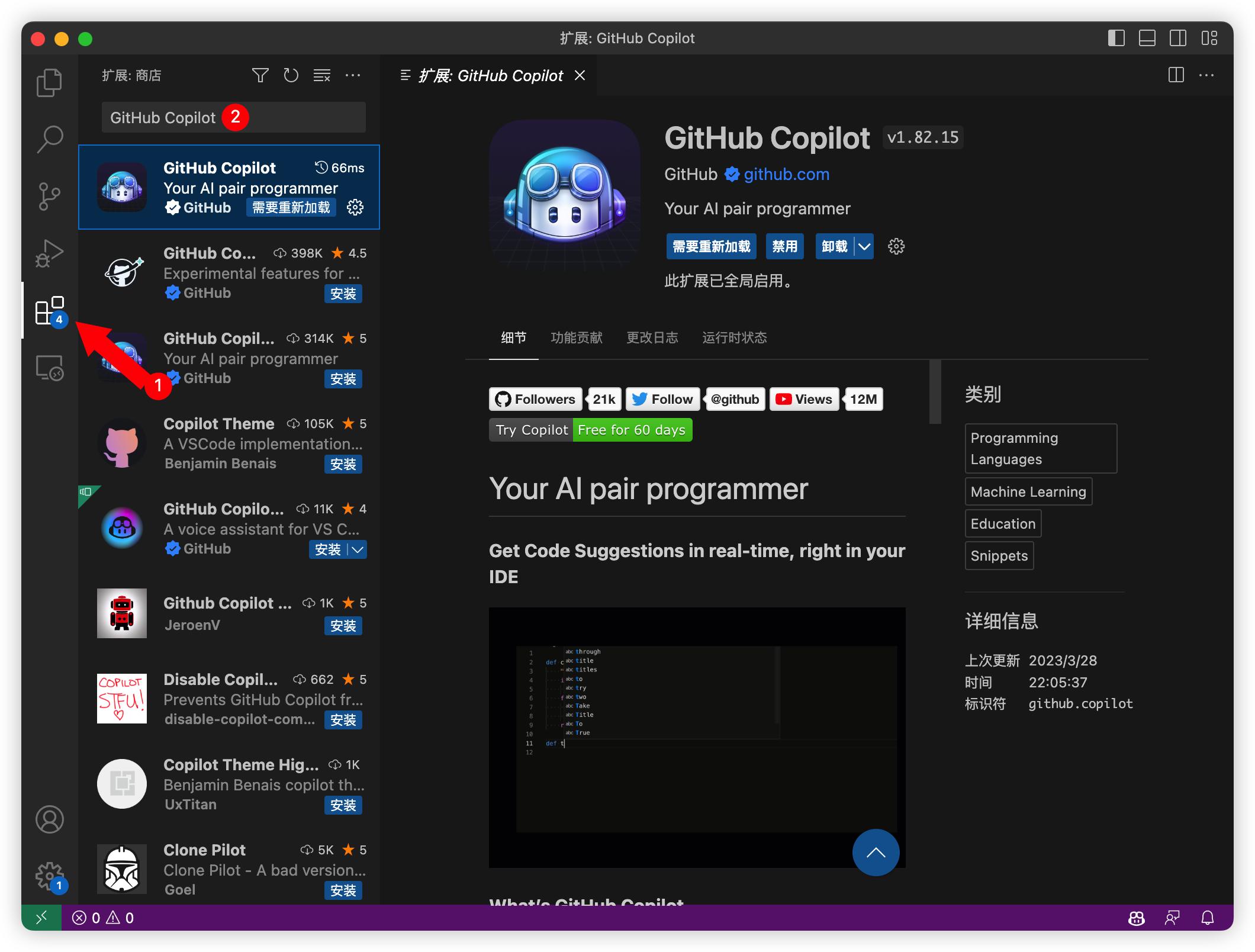The height and width of the screenshot is (952, 1255).
Task: Click the 需要重新加载 reload button
Action: coord(711,247)
